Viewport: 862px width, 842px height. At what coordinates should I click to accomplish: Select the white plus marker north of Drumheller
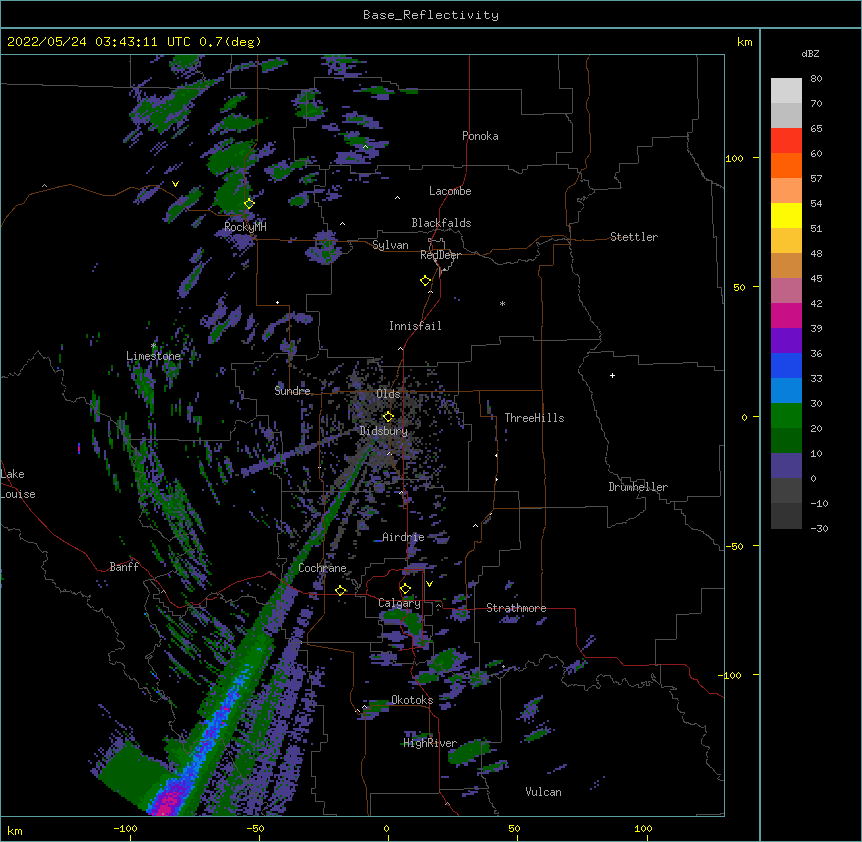point(612,375)
